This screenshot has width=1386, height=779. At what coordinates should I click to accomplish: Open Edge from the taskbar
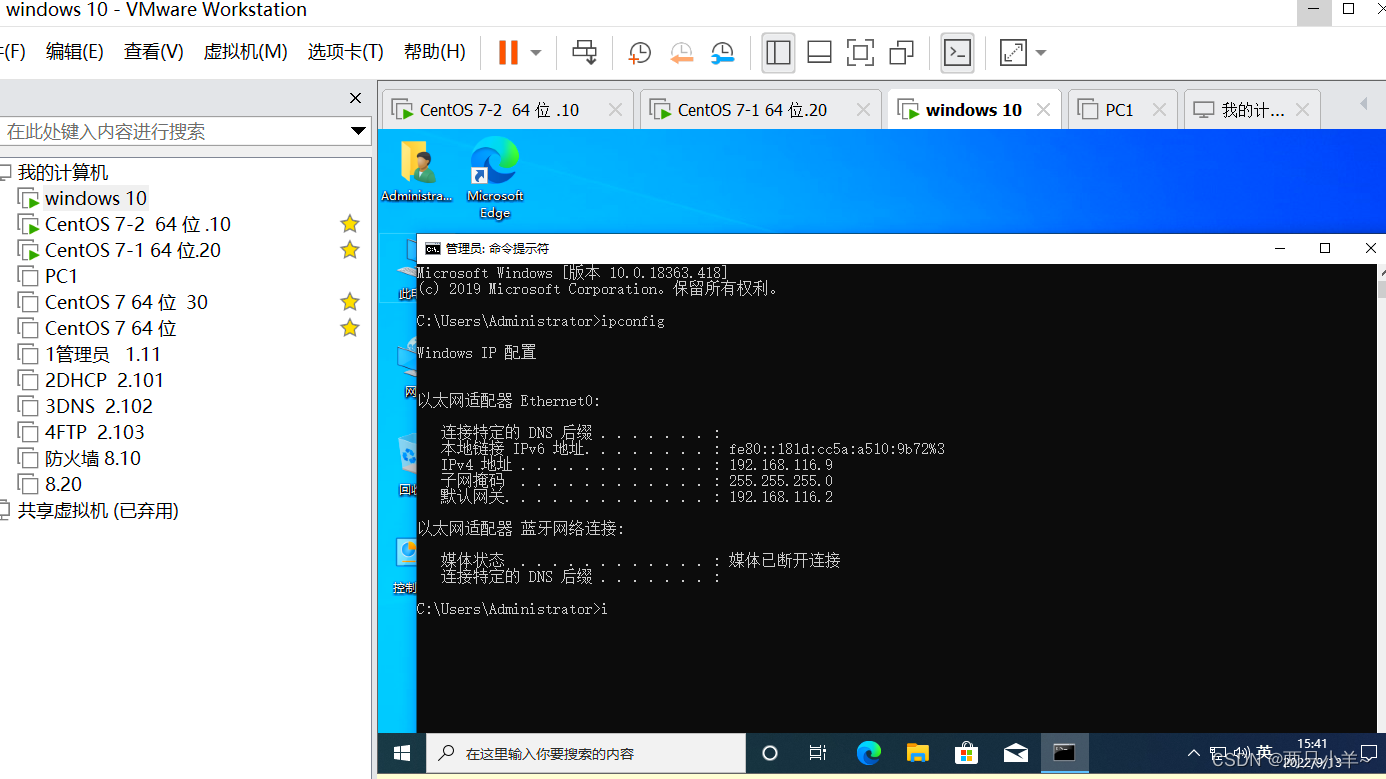click(x=868, y=753)
